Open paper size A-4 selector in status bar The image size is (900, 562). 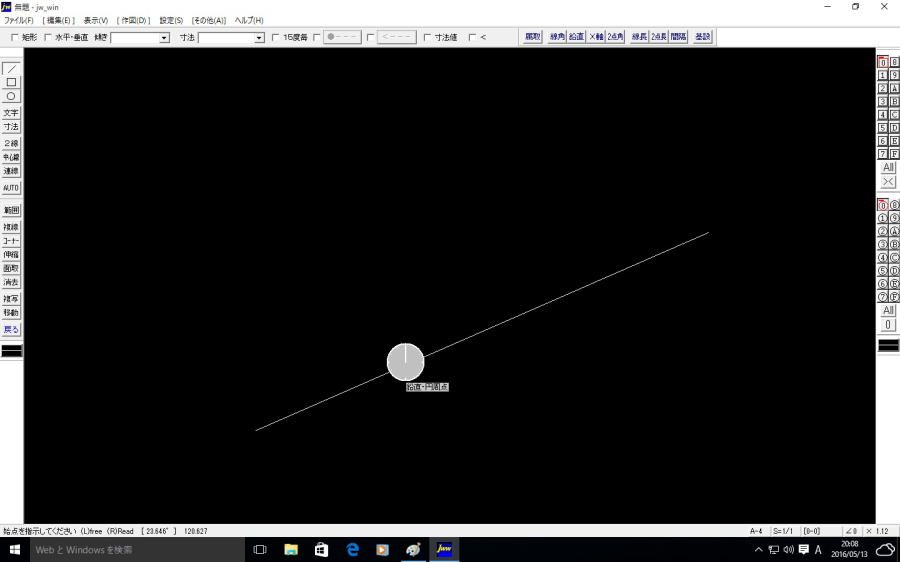coord(757,531)
